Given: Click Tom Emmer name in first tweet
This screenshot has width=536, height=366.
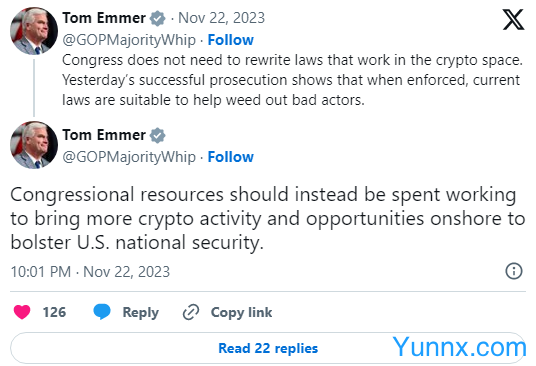Looking at the screenshot, I should coord(104,18).
